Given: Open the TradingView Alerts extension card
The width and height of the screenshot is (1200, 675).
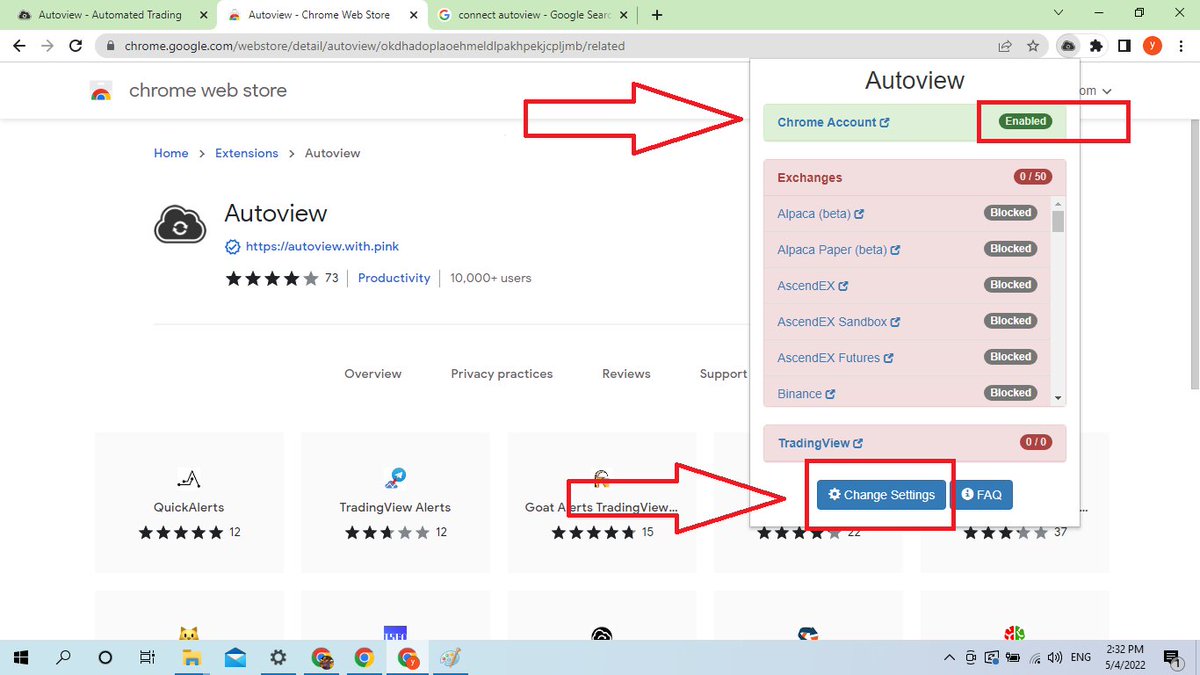Looking at the screenshot, I should click(395, 502).
